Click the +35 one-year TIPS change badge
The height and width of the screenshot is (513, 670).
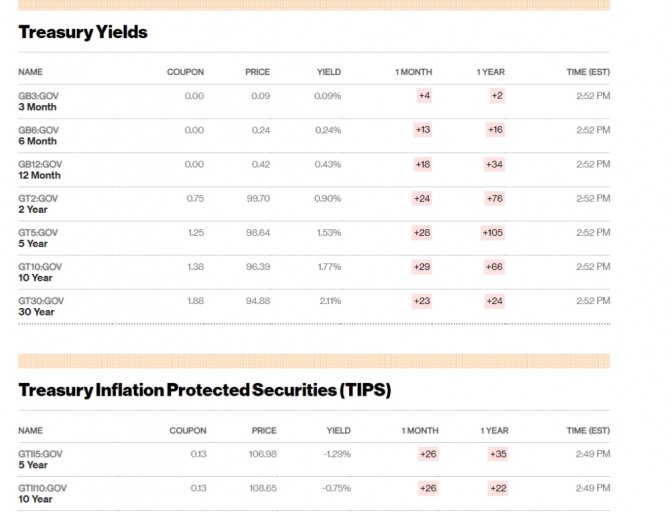click(497, 454)
